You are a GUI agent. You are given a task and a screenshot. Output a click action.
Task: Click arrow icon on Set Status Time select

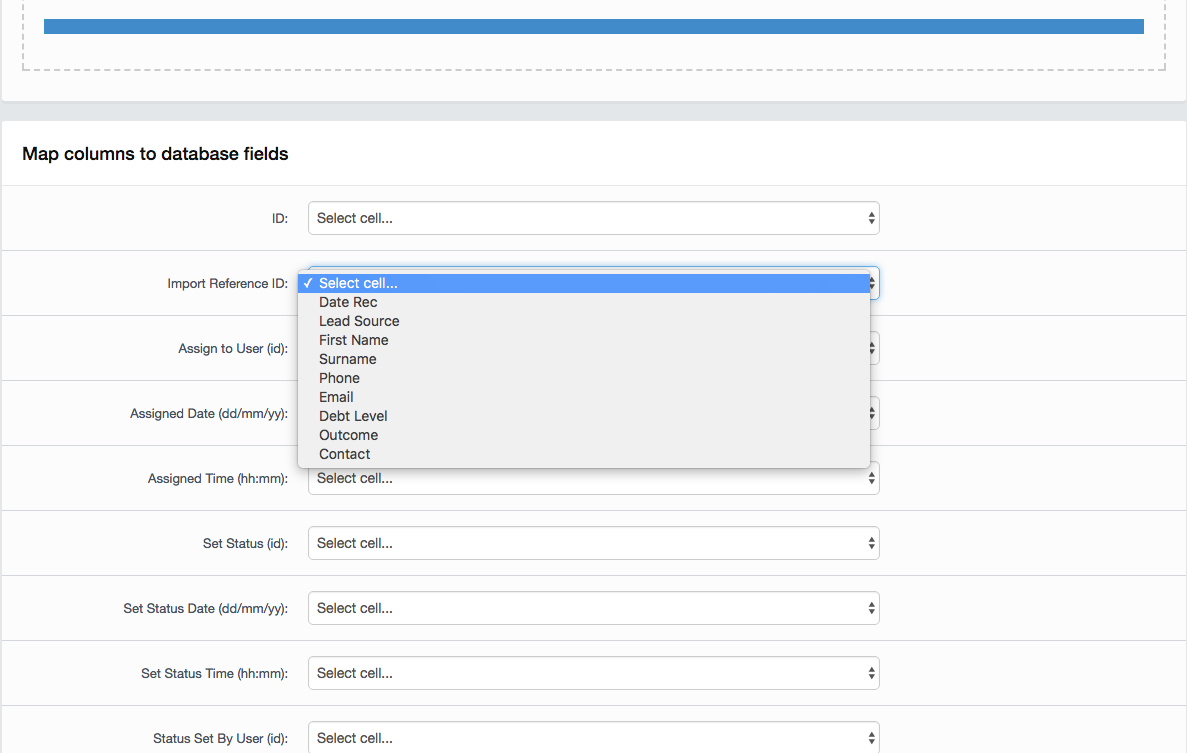pyautogui.click(x=871, y=673)
